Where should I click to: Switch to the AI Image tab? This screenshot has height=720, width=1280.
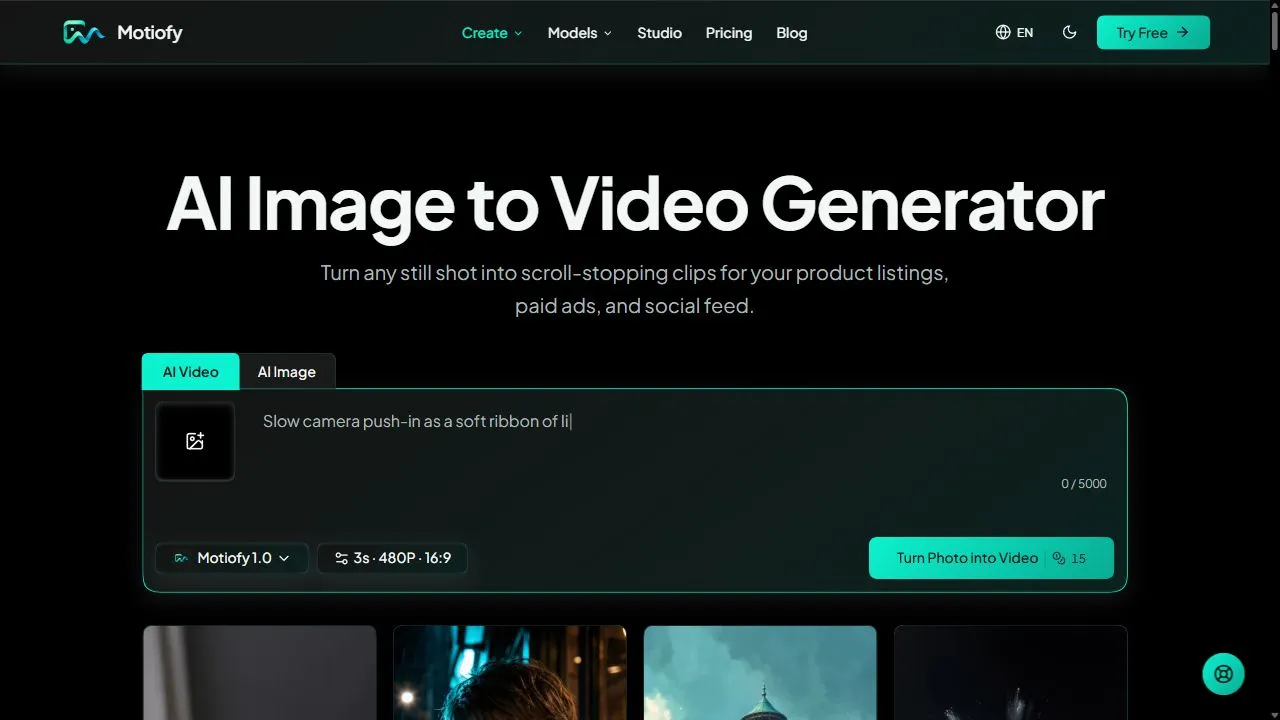point(287,372)
